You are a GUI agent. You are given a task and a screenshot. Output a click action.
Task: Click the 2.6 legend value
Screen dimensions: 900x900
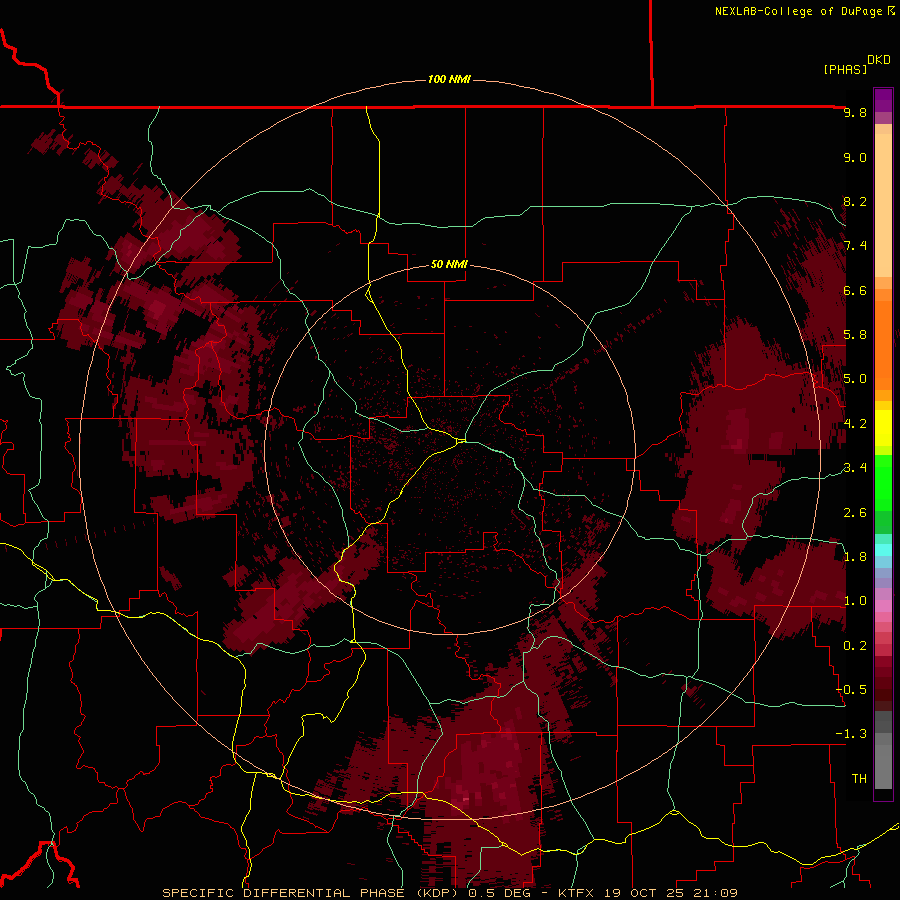click(x=855, y=512)
